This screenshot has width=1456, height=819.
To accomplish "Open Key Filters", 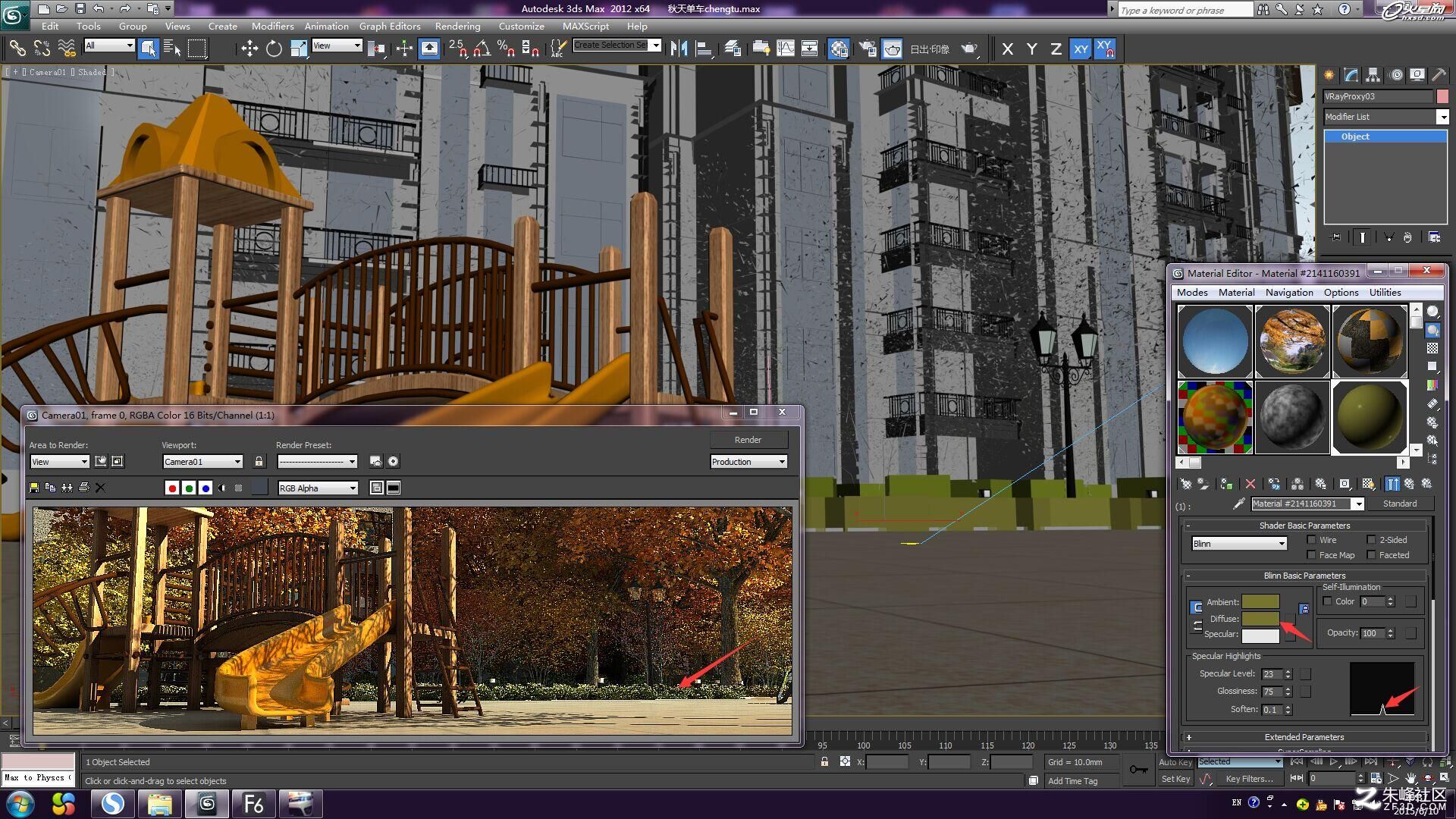I will 1249,779.
